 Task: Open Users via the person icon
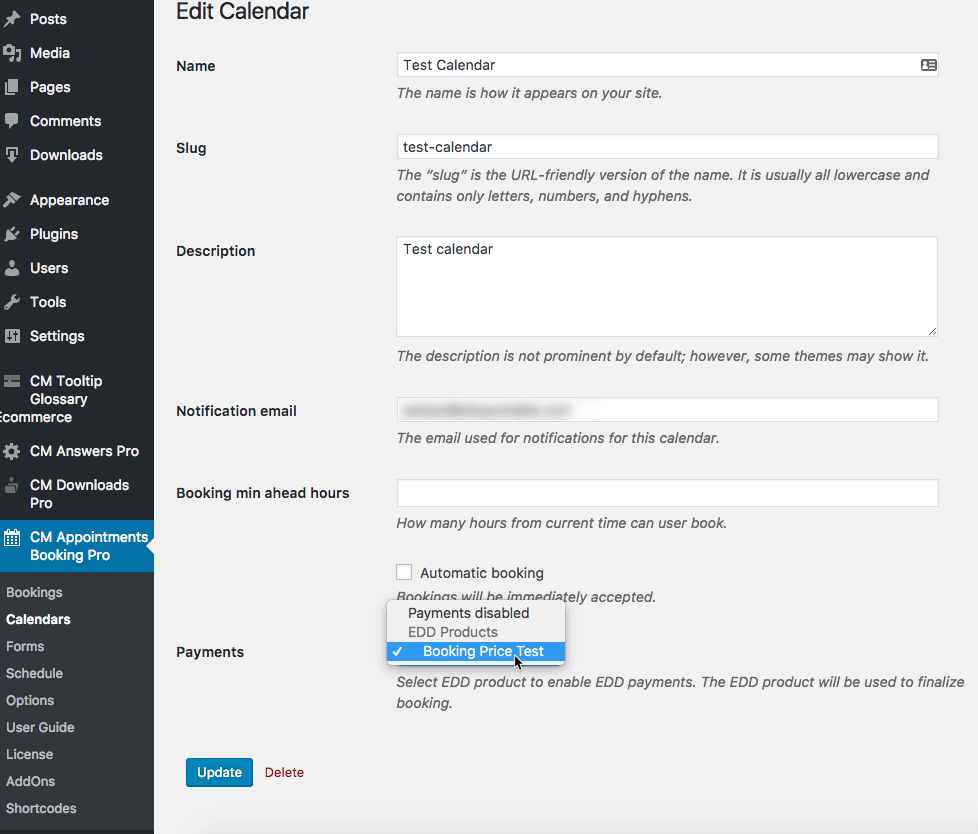point(12,268)
